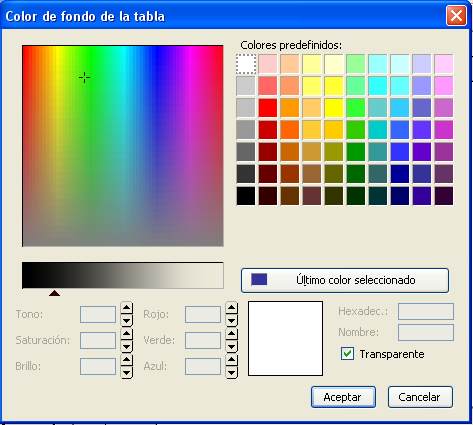Increase the Tono value with up arrow
This screenshot has height=425, width=473.
(x=126, y=308)
